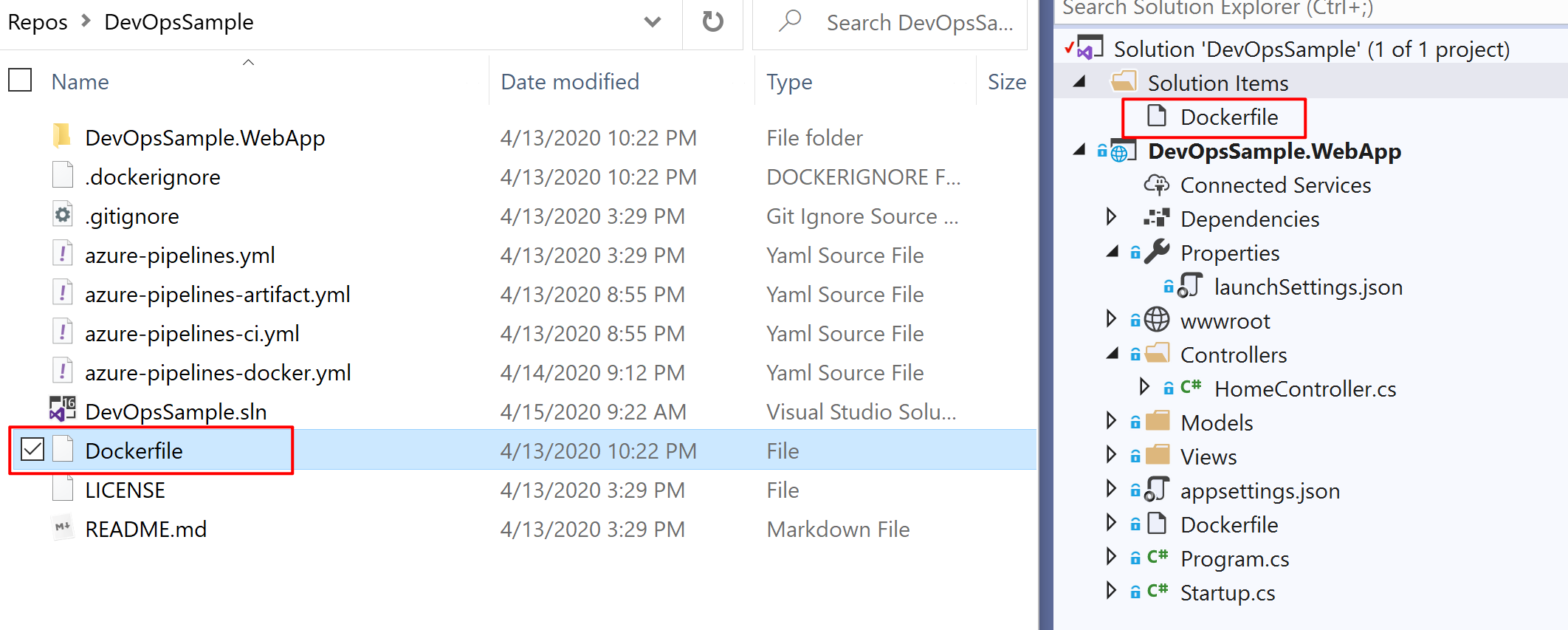Expand the Views folder node
This screenshot has width=1568, height=630.
click(x=1111, y=454)
